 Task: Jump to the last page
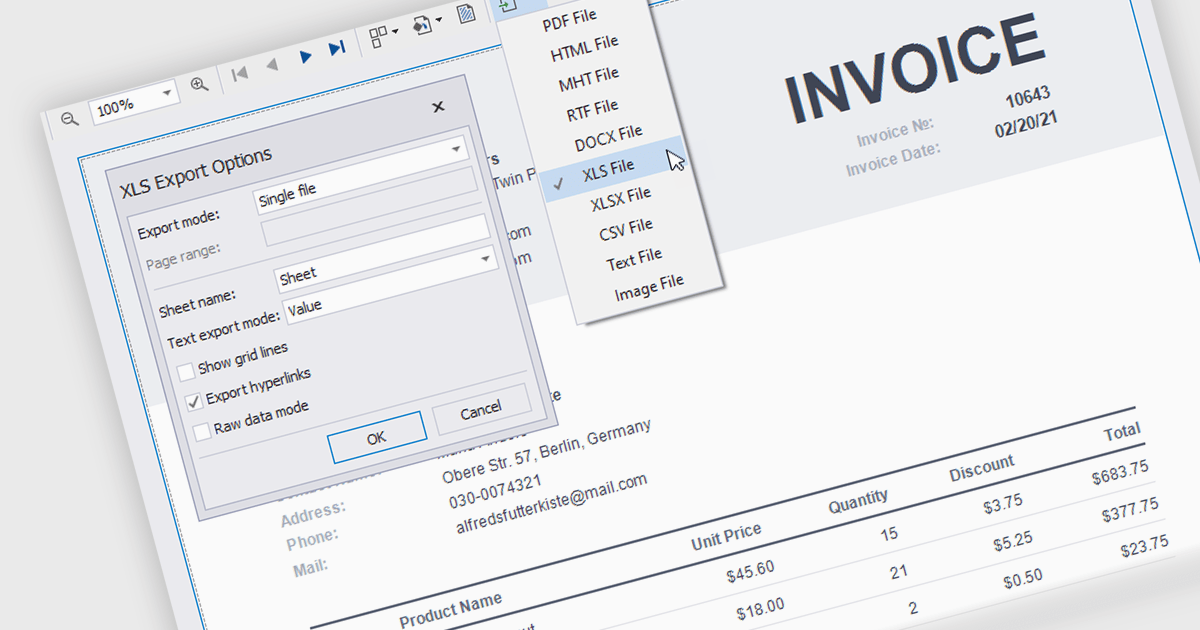[x=337, y=48]
